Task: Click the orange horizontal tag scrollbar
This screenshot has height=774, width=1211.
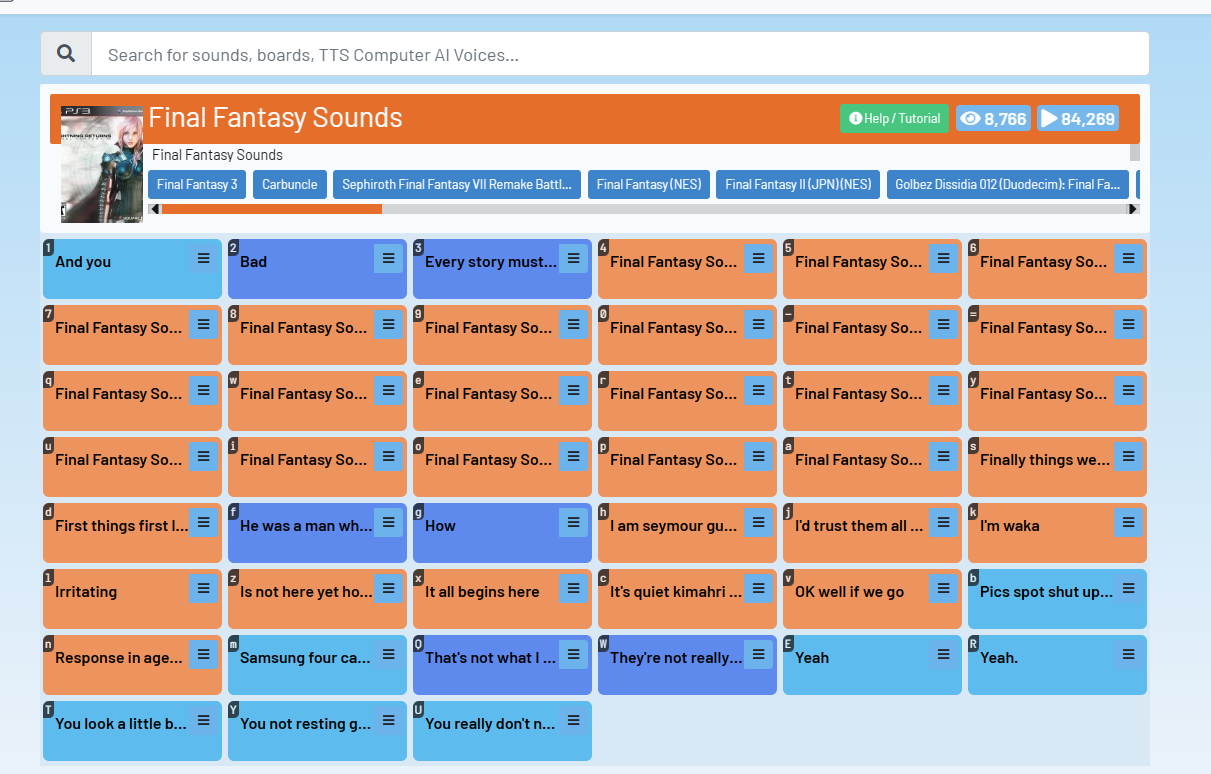Action: coord(271,209)
